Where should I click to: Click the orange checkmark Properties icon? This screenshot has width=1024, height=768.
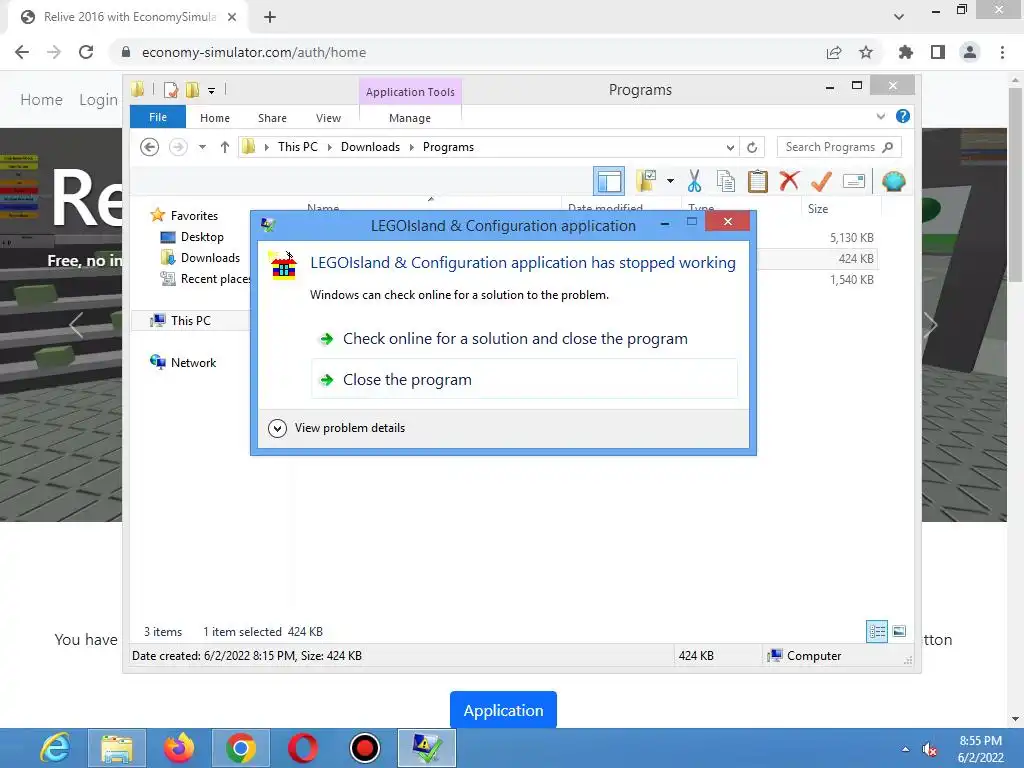click(x=821, y=181)
